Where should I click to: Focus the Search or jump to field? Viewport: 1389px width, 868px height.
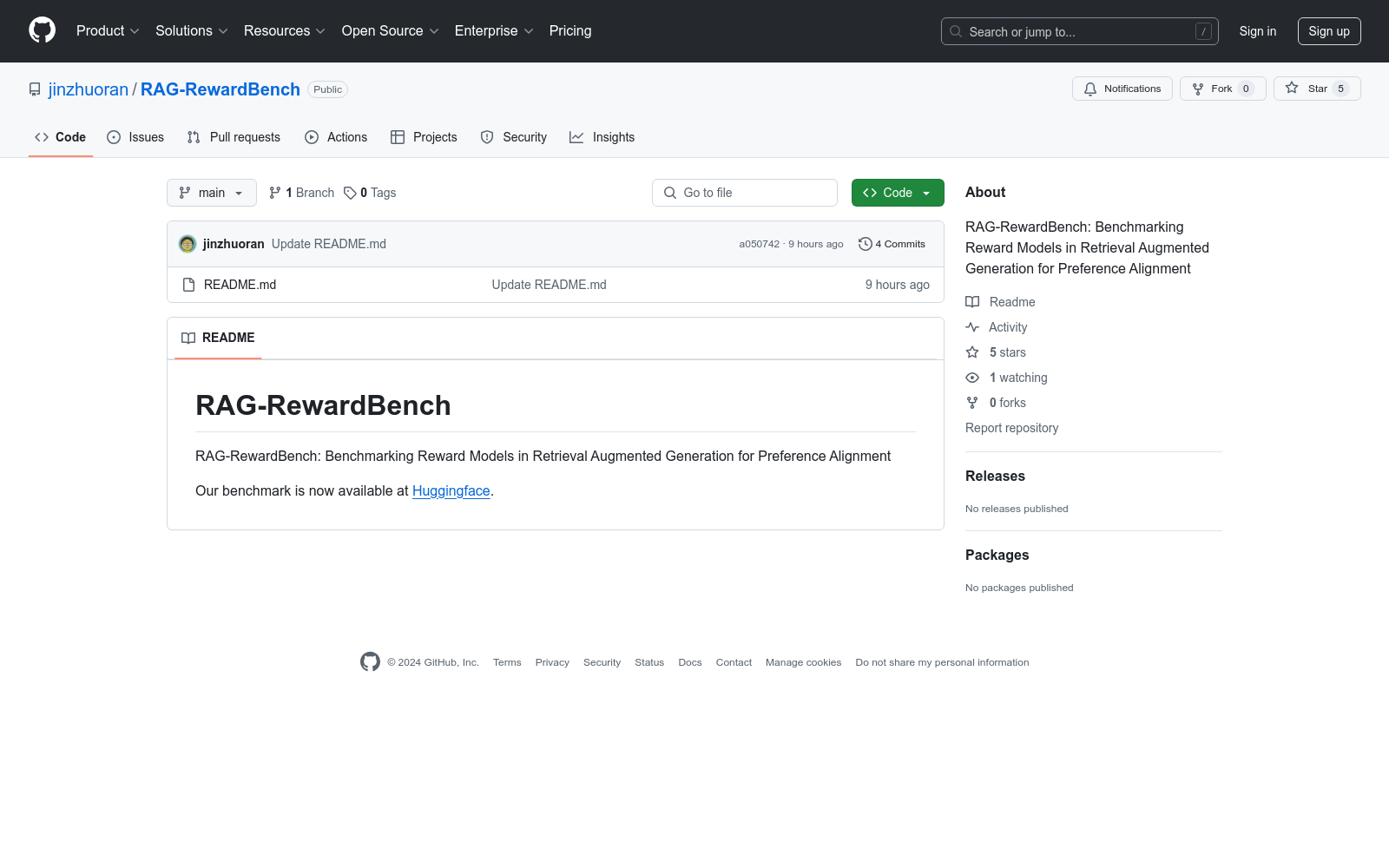click(x=1080, y=31)
